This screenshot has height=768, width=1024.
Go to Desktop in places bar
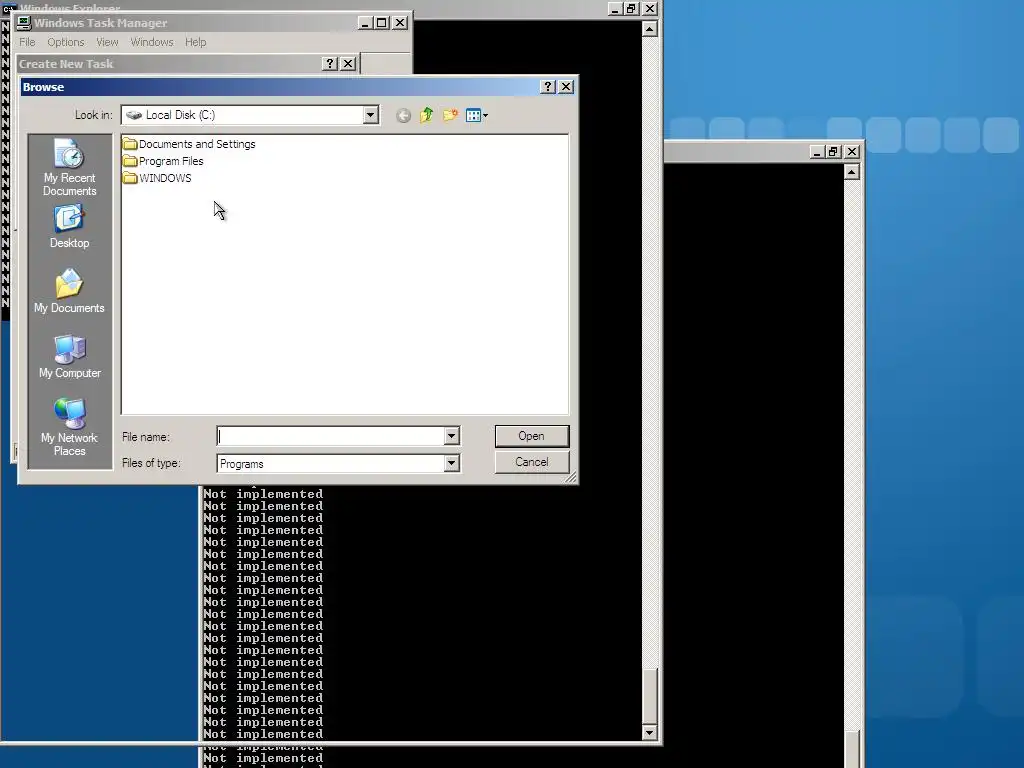pyautogui.click(x=69, y=227)
